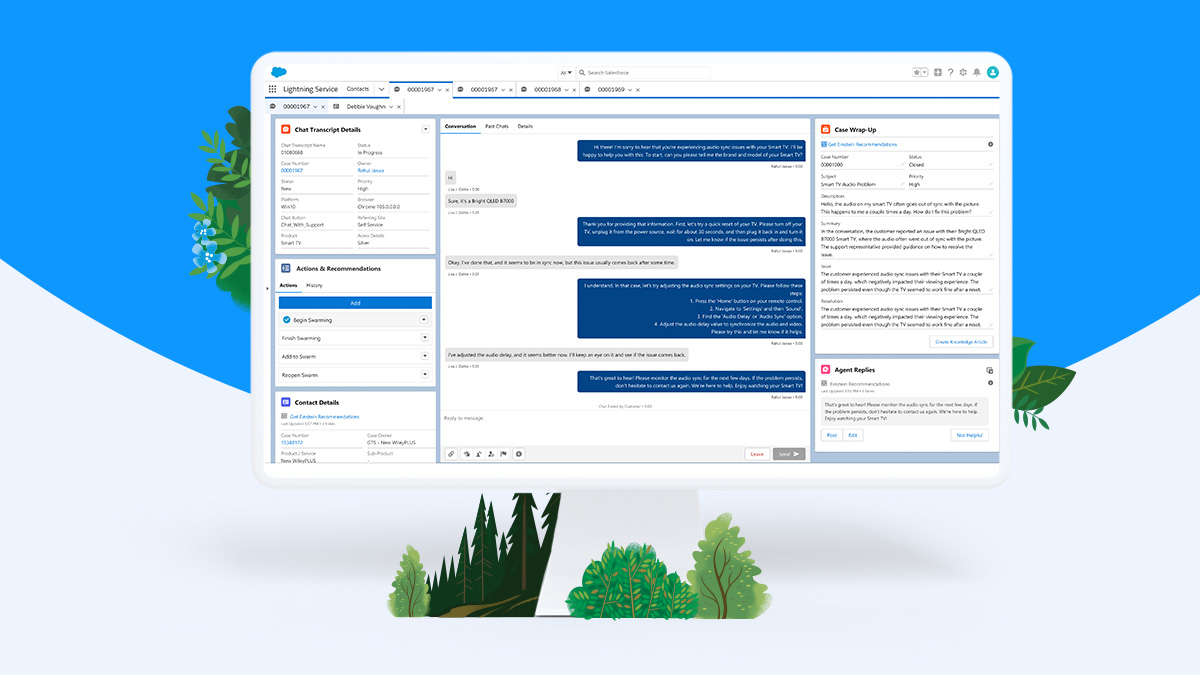Click the Begin Swarming checkmark

coord(286,320)
